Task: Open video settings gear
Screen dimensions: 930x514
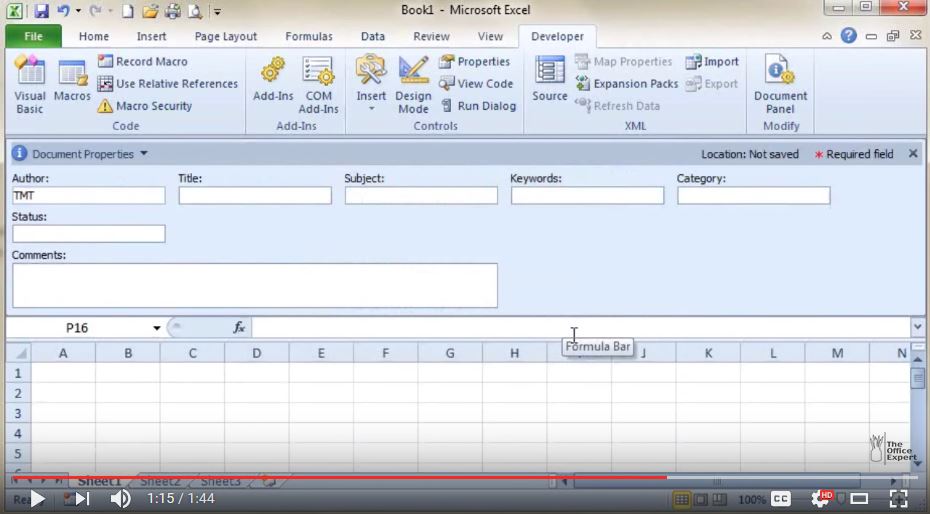Action: pos(821,499)
